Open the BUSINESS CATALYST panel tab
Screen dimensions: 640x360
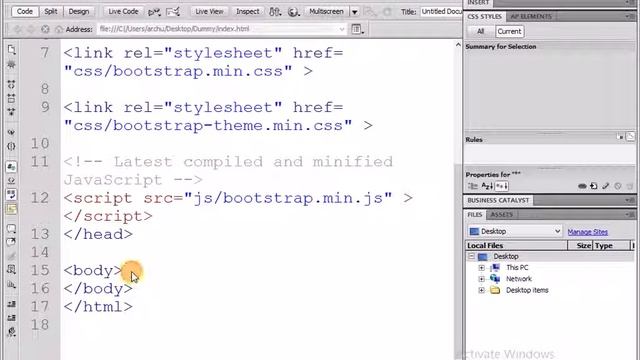click(x=498, y=200)
